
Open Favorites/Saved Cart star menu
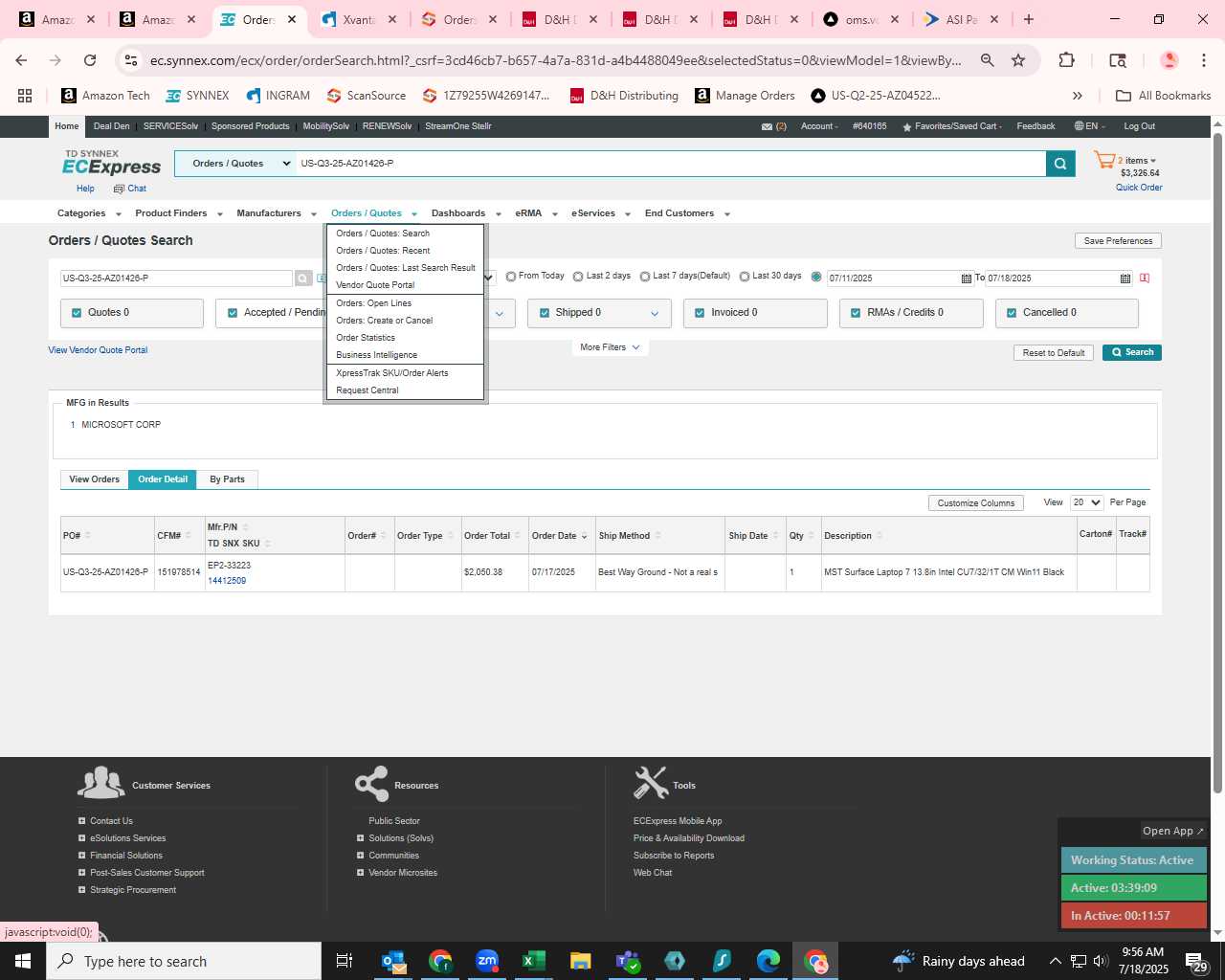[951, 126]
